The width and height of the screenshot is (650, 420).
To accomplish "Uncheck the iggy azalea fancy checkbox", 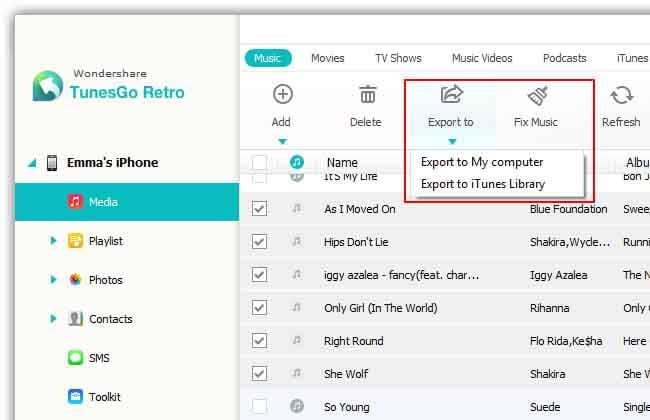I will click(x=259, y=274).
